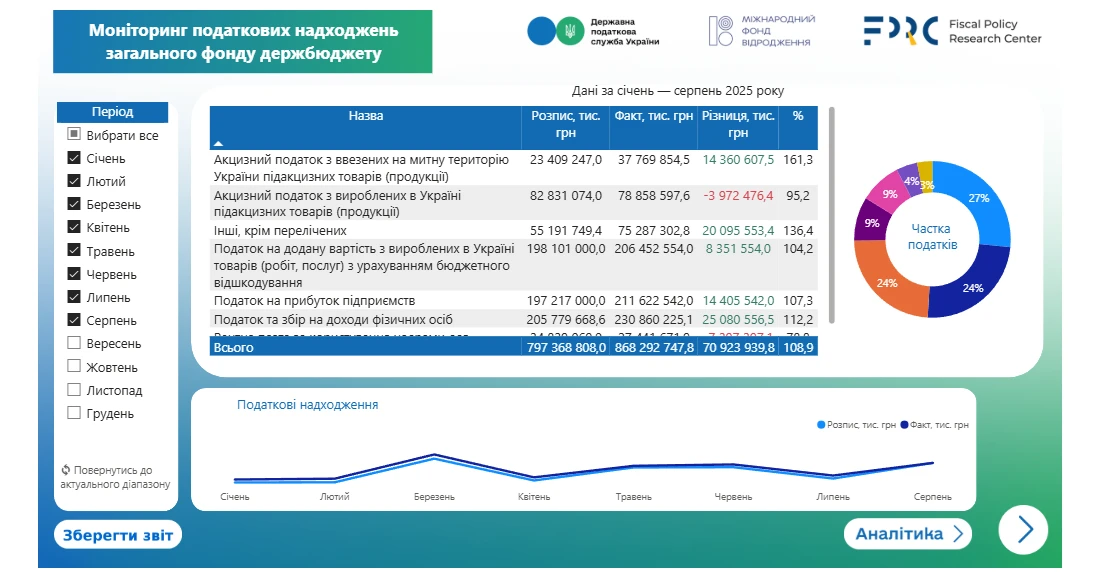Click the value -3 972 476,4
The width and height of the screenshot is (1097, 572).
(738, 196)
